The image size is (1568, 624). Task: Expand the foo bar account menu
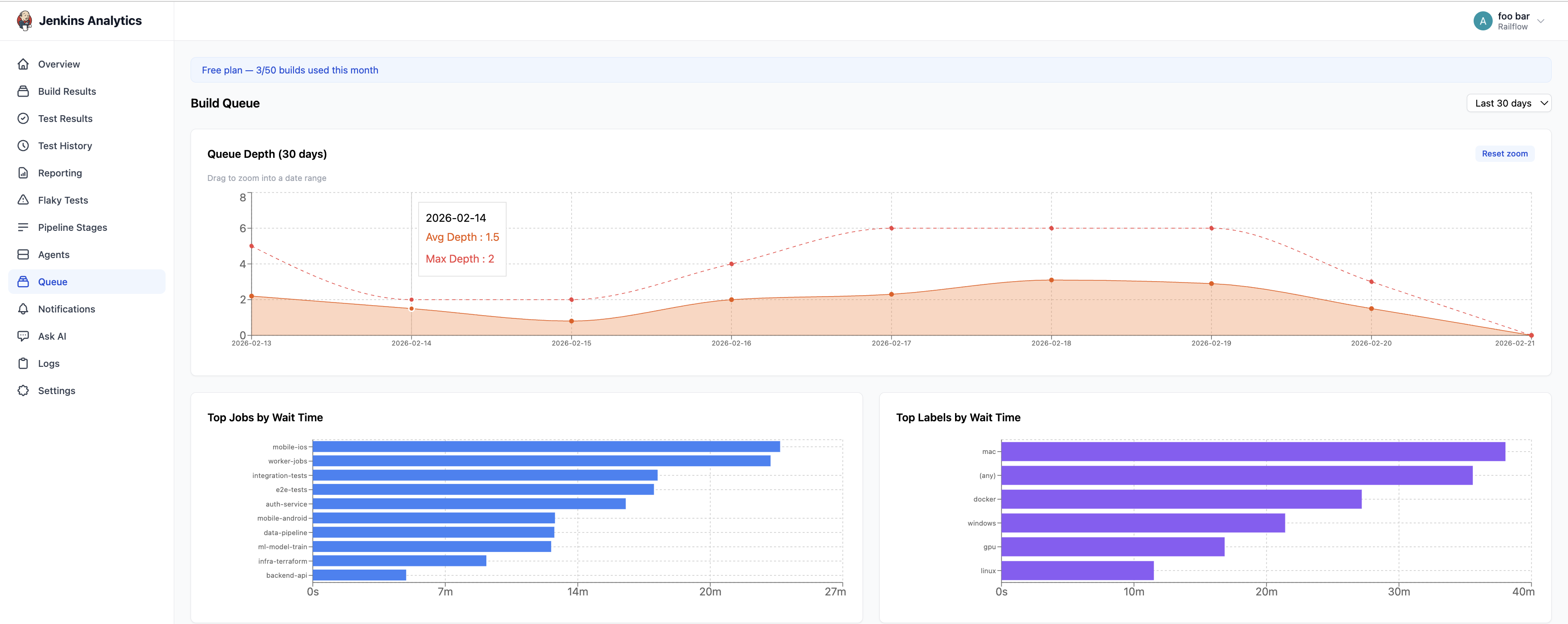pyautogui.click(x=1540, y=21)
